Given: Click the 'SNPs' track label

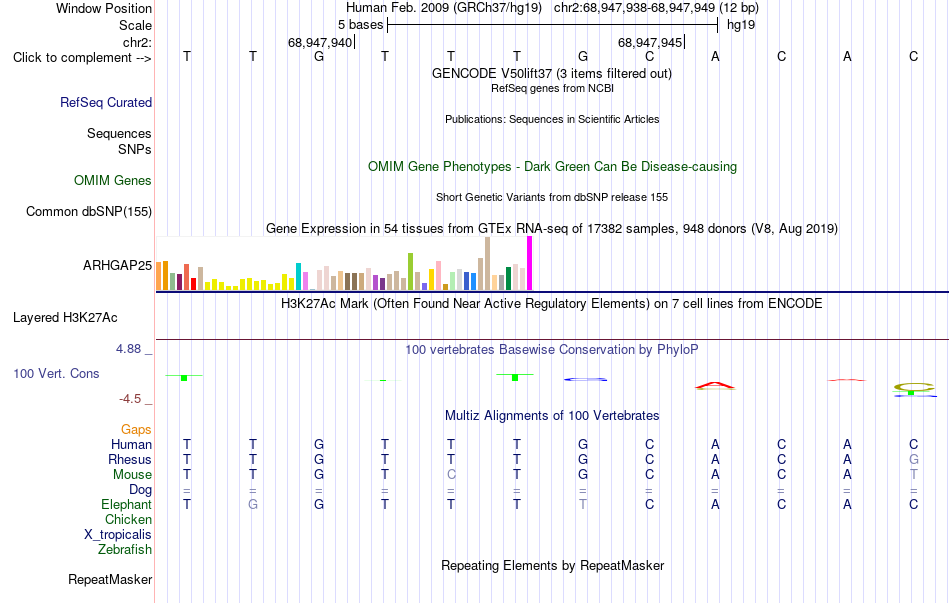Looking at the screenshot, I should coord(135,149).
